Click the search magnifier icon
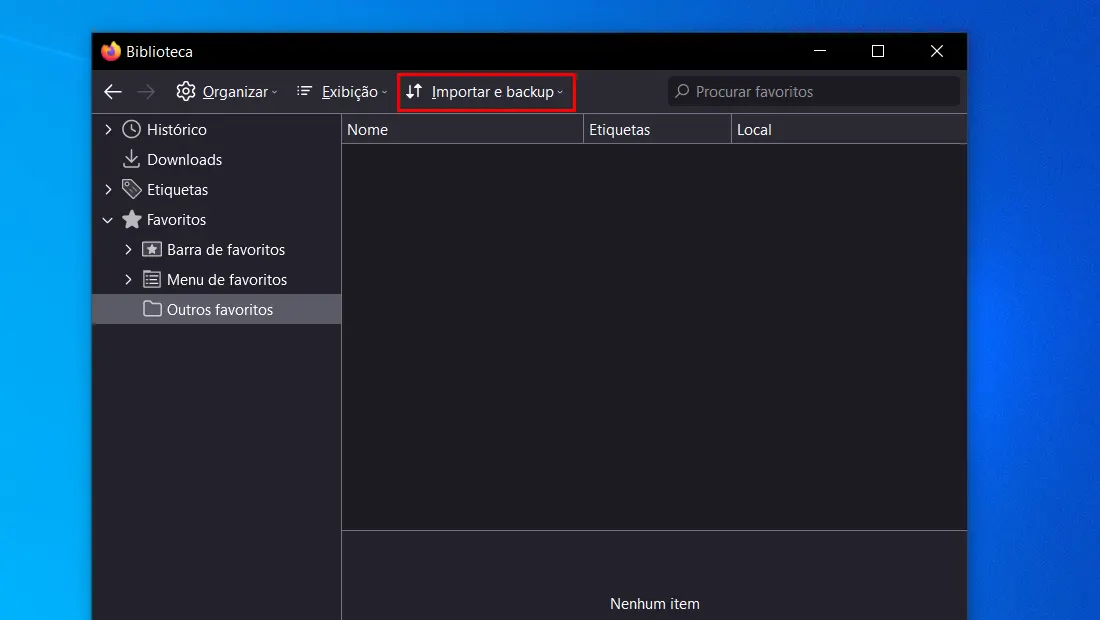This screenshot has width=1100, height=620. click(x=682, y=91)
